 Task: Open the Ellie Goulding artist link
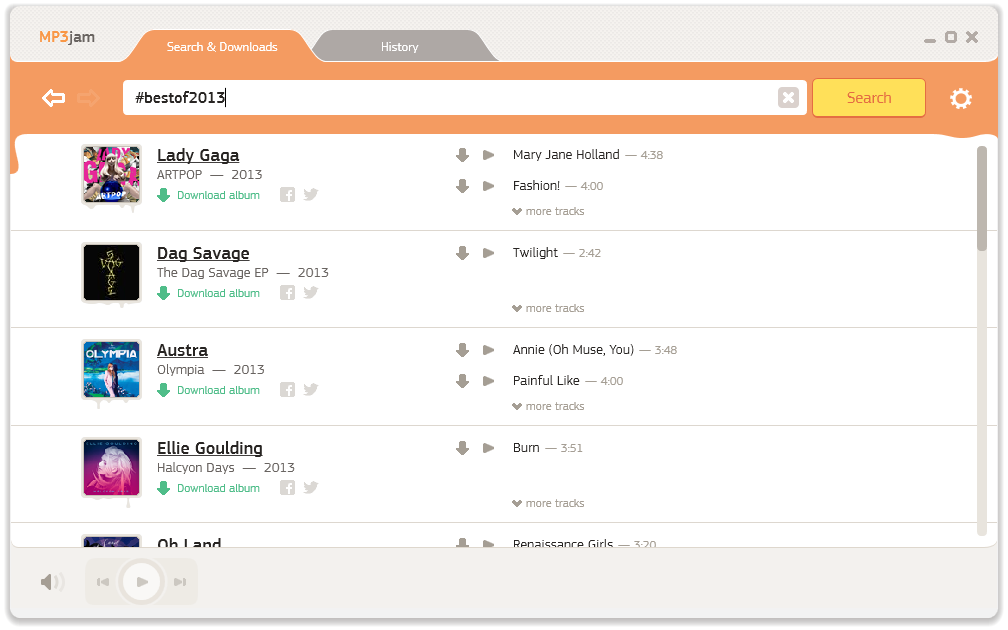210,448
